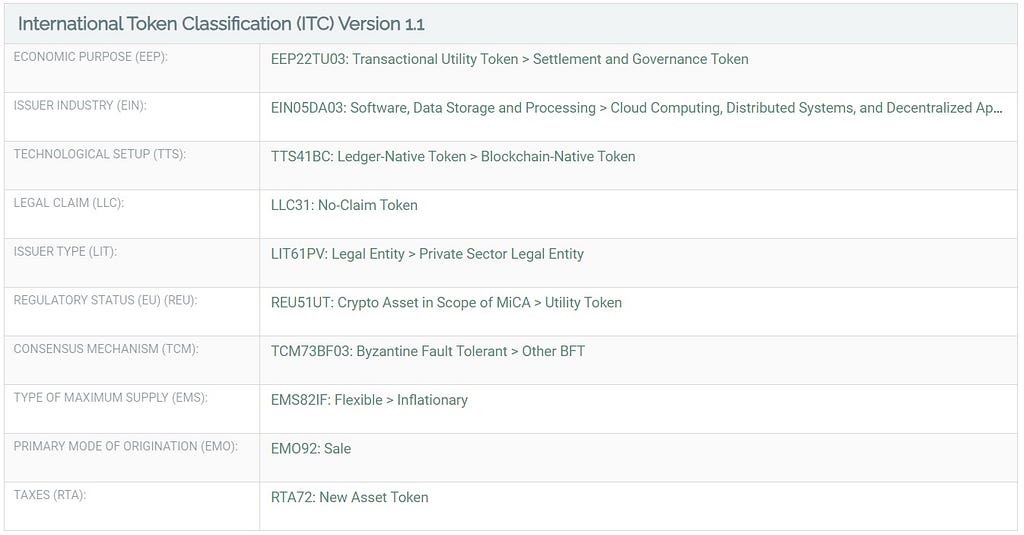1024x535 pixels.
Task: Click the Type of Maximum Supply (EMS) label
Action: [x=110, y=397]
